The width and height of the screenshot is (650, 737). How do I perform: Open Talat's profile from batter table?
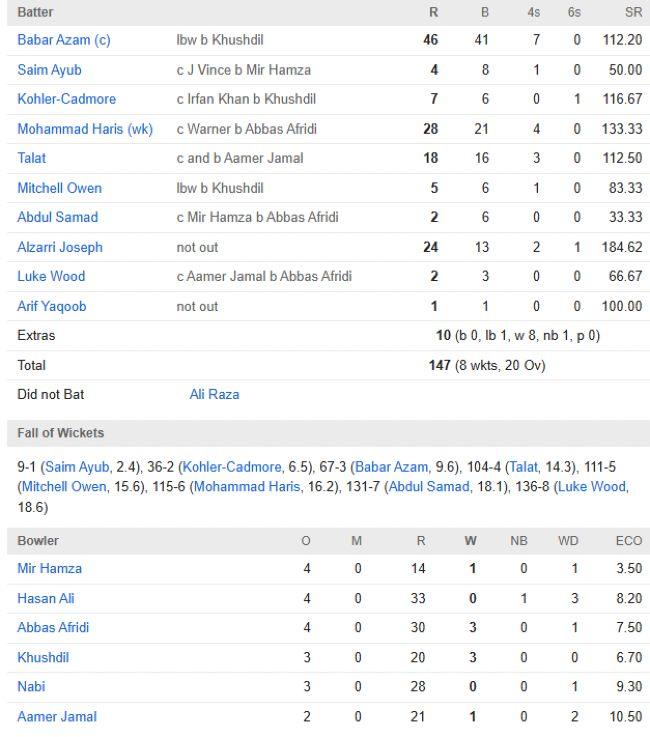32,158
